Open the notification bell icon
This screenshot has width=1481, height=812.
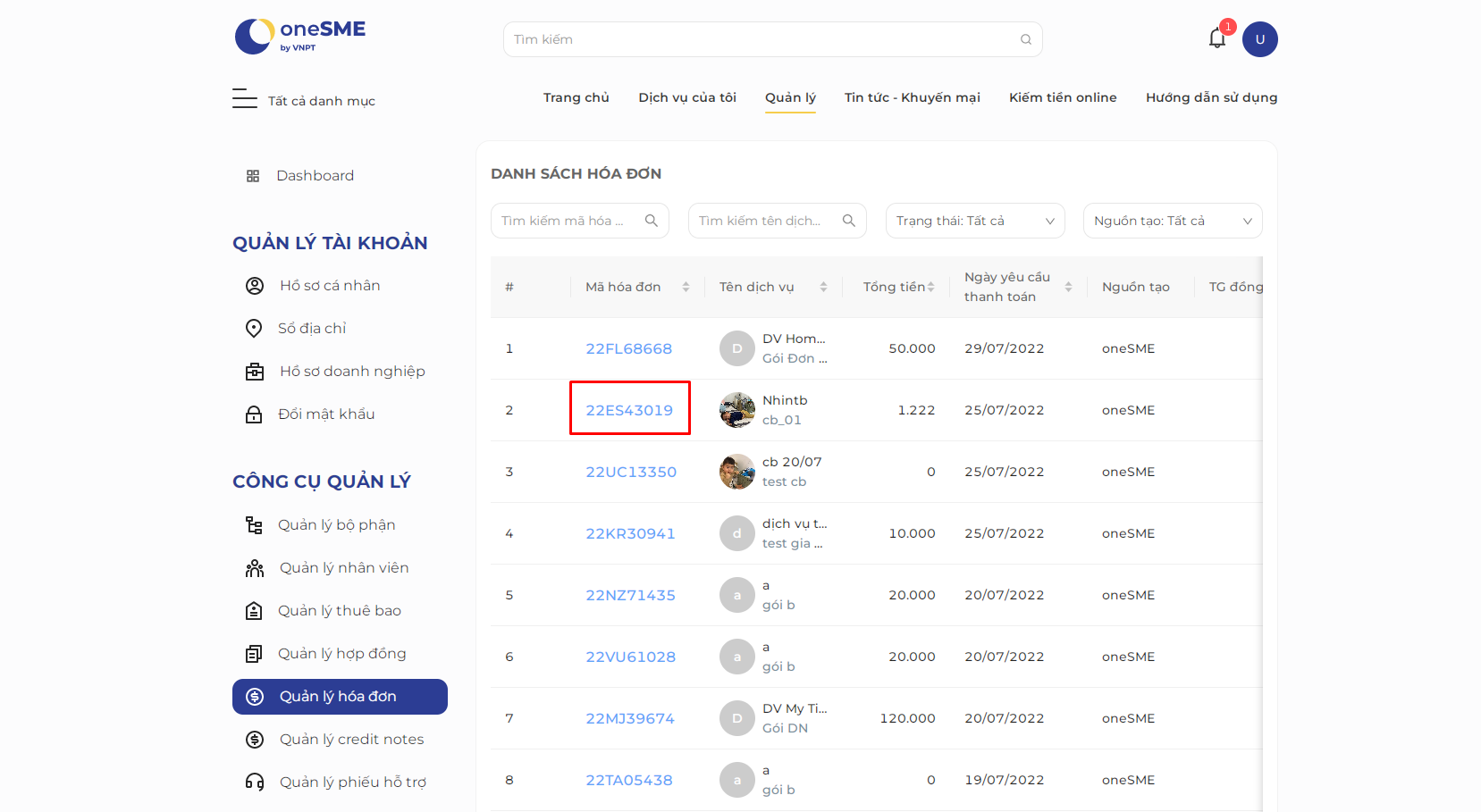[1216, 38]
